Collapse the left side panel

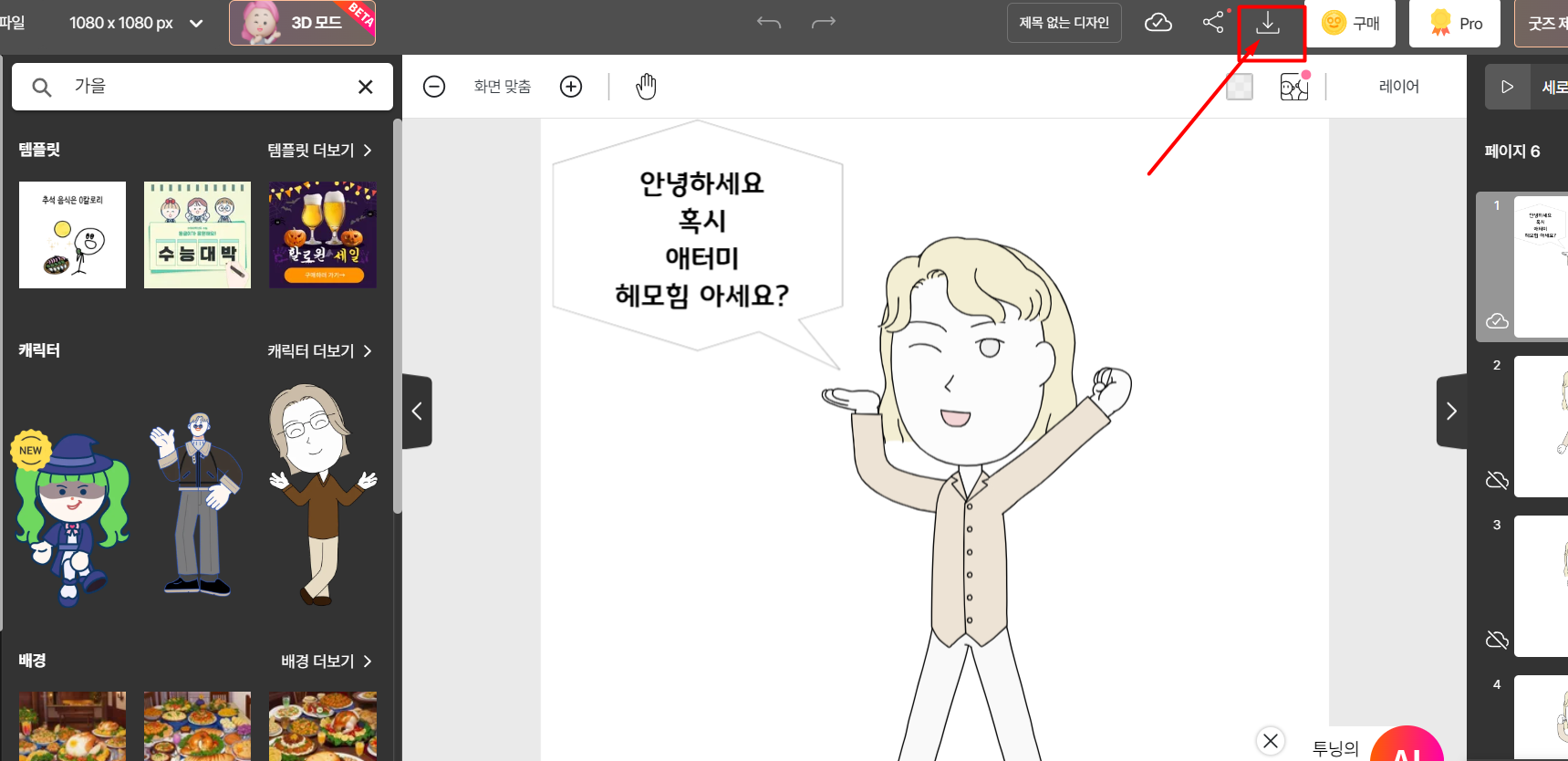[417, 412]
